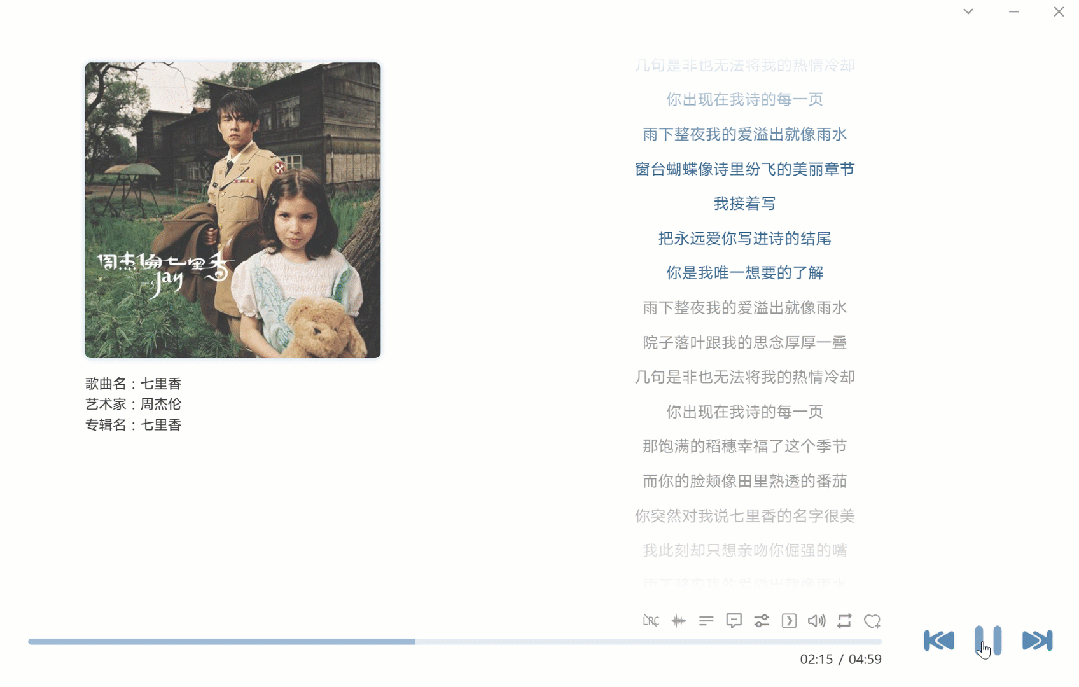Click the 七里香 album cover art
1079x687 pixels.
coord(233,210)
